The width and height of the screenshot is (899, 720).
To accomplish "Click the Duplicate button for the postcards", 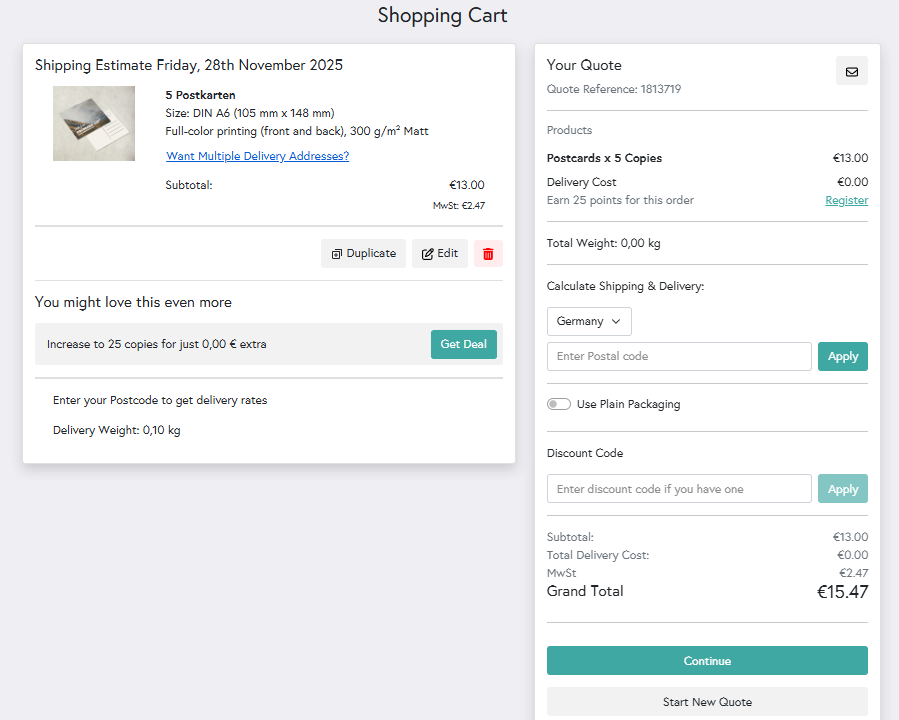I will 363,253.
